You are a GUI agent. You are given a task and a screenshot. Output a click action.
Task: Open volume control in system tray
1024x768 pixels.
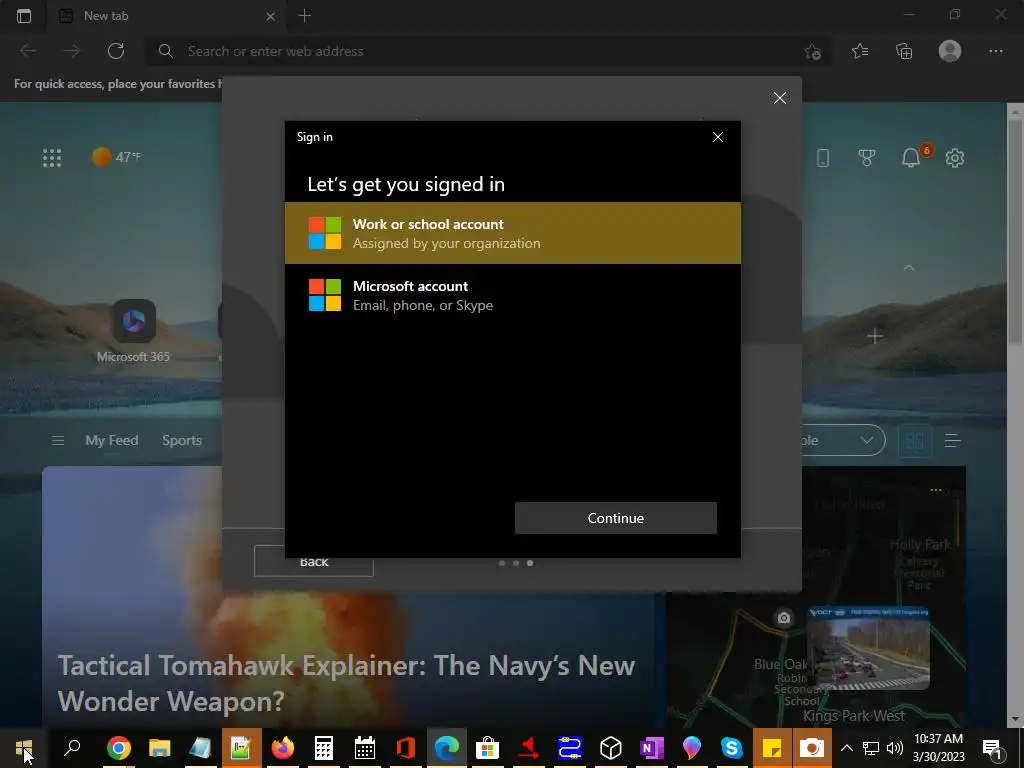coord(895,748)
